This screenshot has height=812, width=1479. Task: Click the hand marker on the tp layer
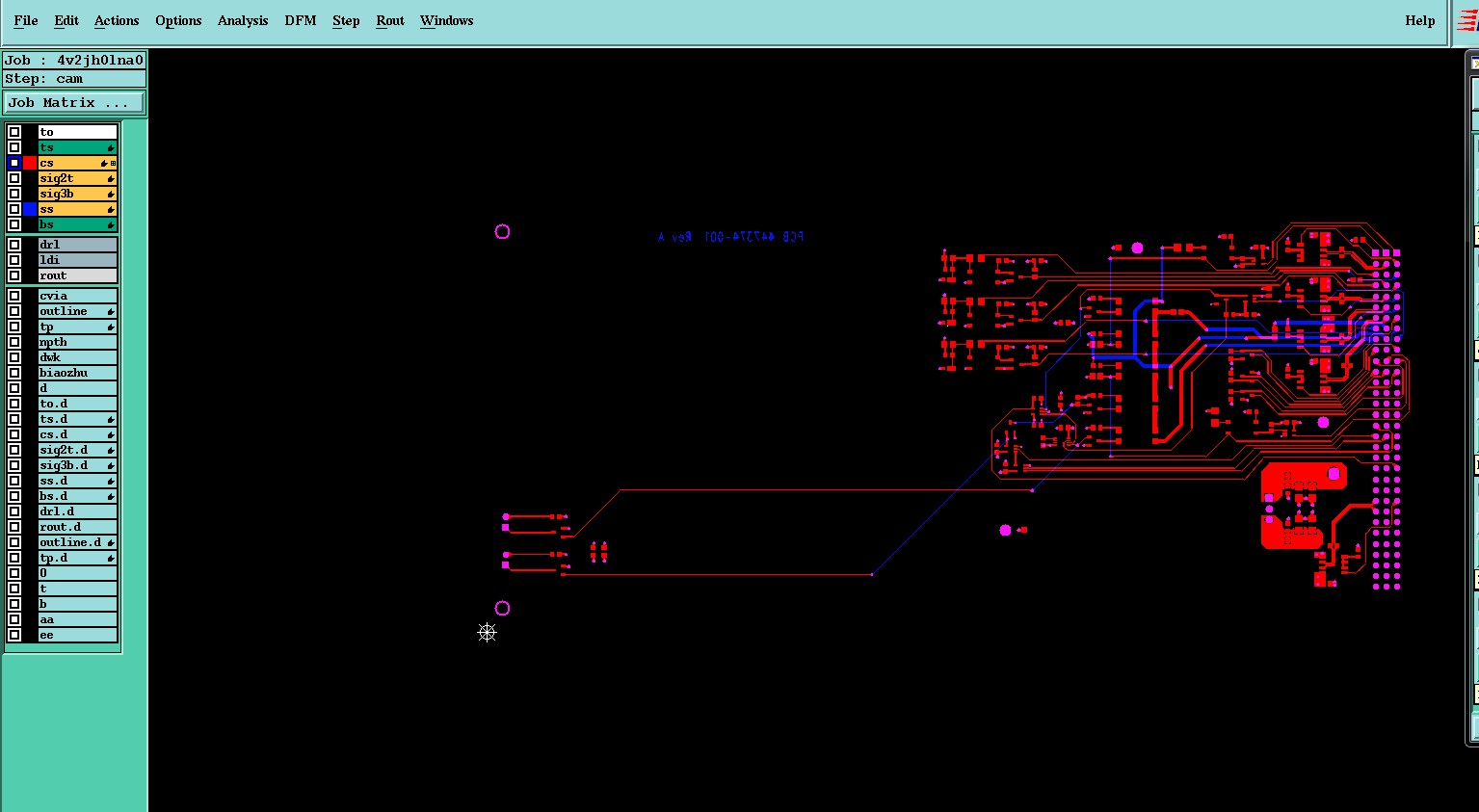coord(111,327)
